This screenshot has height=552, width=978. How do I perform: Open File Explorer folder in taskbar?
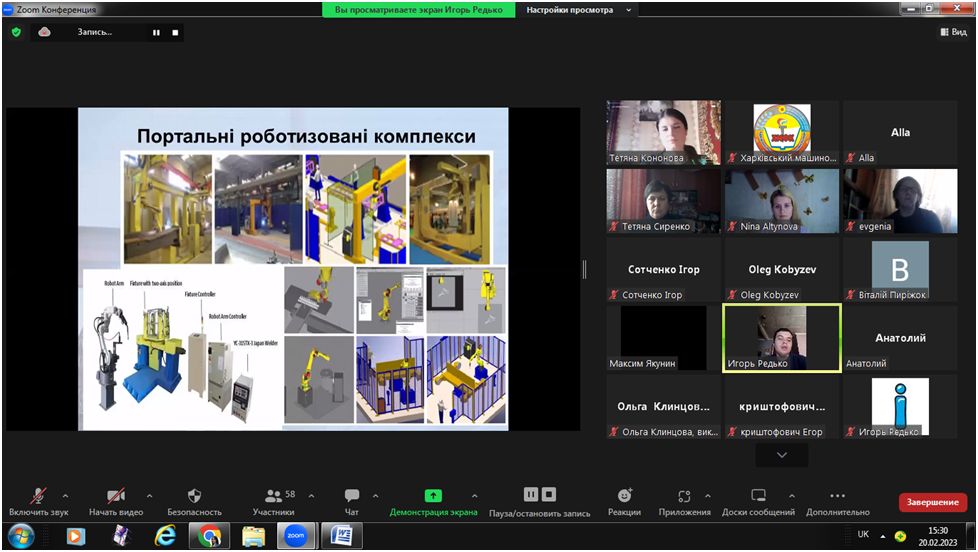click(x=253, y=536)
